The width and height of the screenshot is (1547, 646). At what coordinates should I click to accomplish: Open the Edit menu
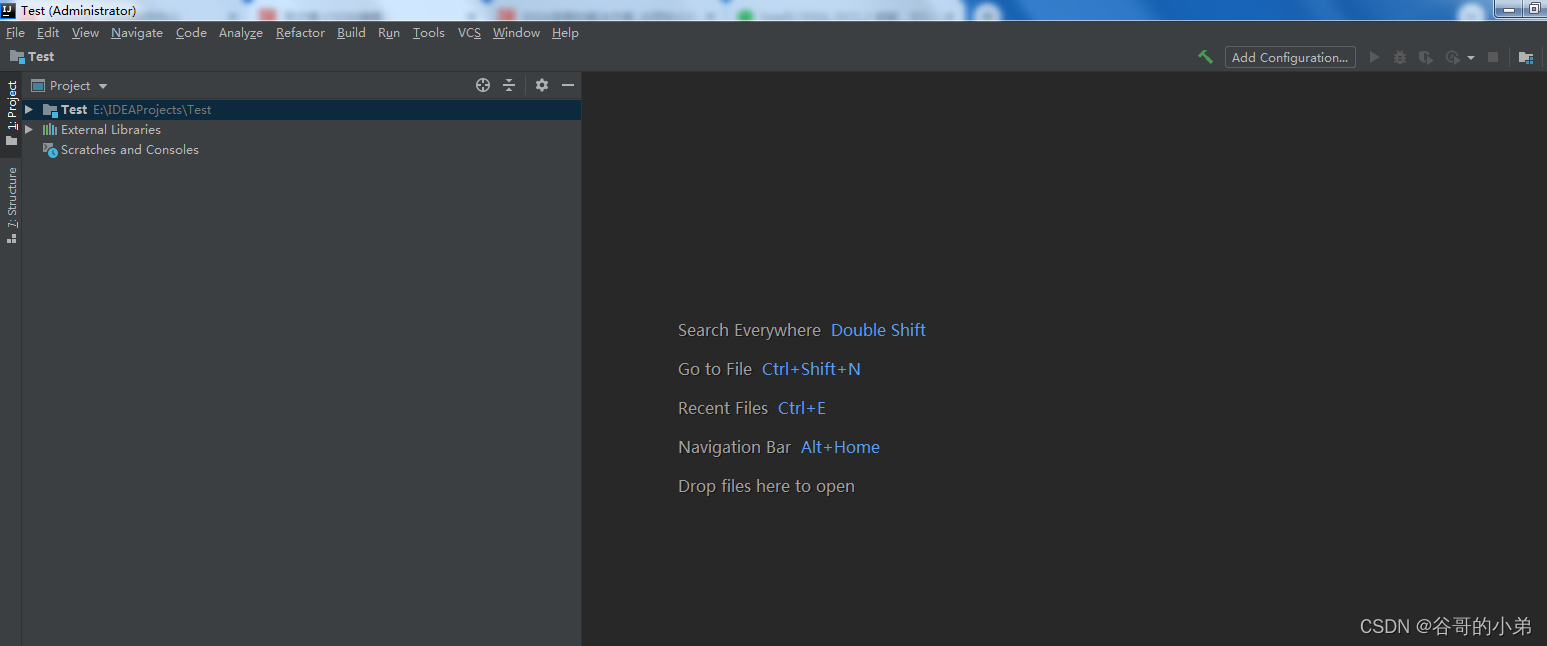(x=48, y=33)
